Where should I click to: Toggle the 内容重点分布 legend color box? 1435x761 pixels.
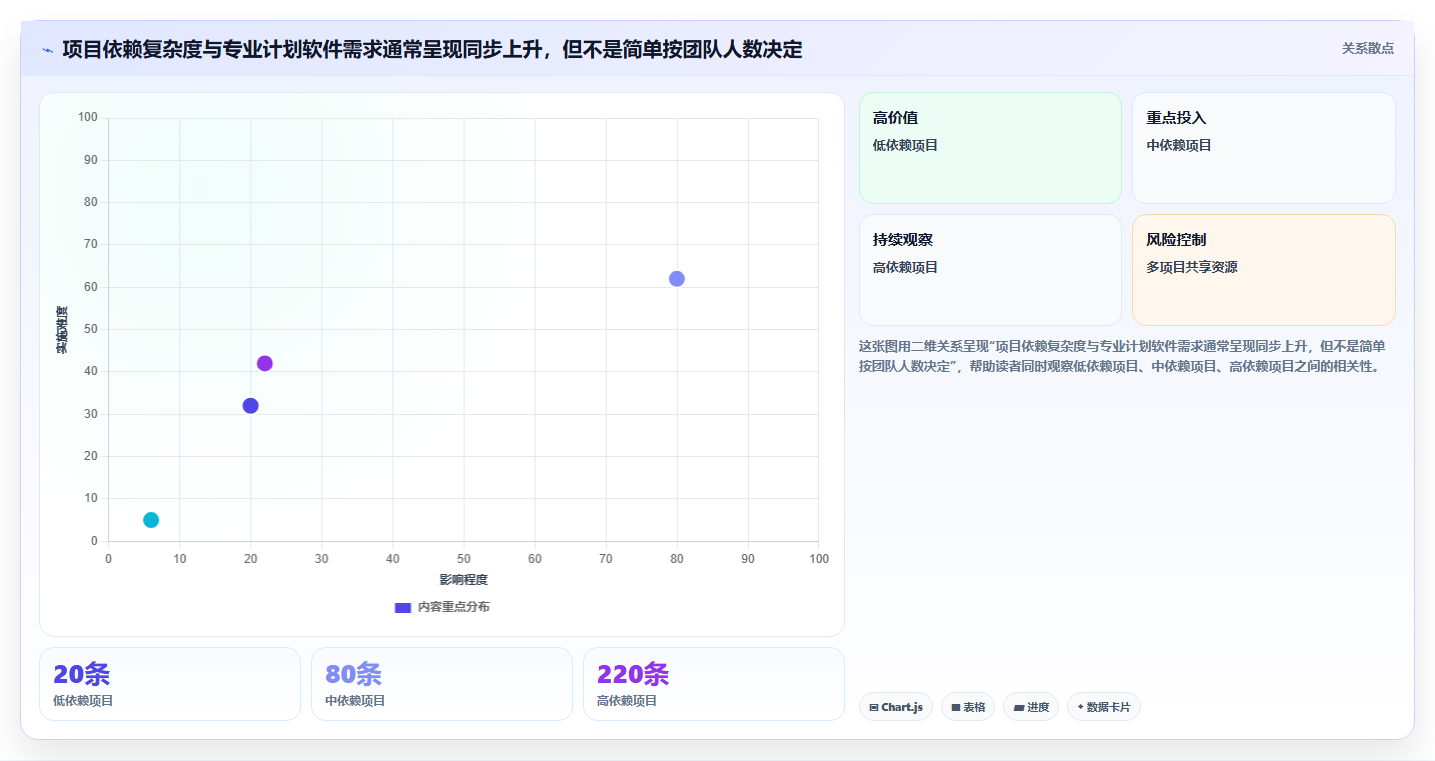[x=403, y=607]
